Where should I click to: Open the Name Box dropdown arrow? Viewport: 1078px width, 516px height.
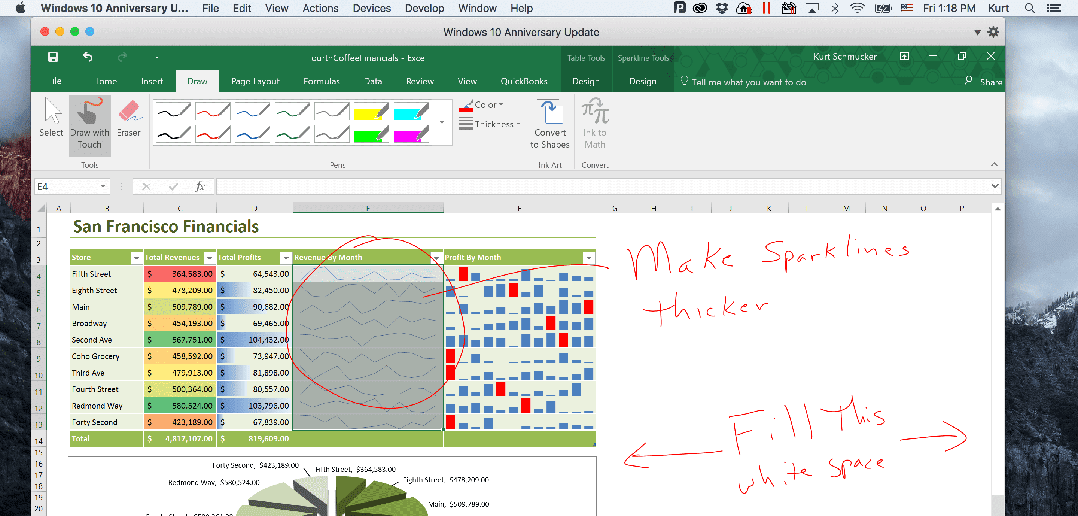(103, 186)
